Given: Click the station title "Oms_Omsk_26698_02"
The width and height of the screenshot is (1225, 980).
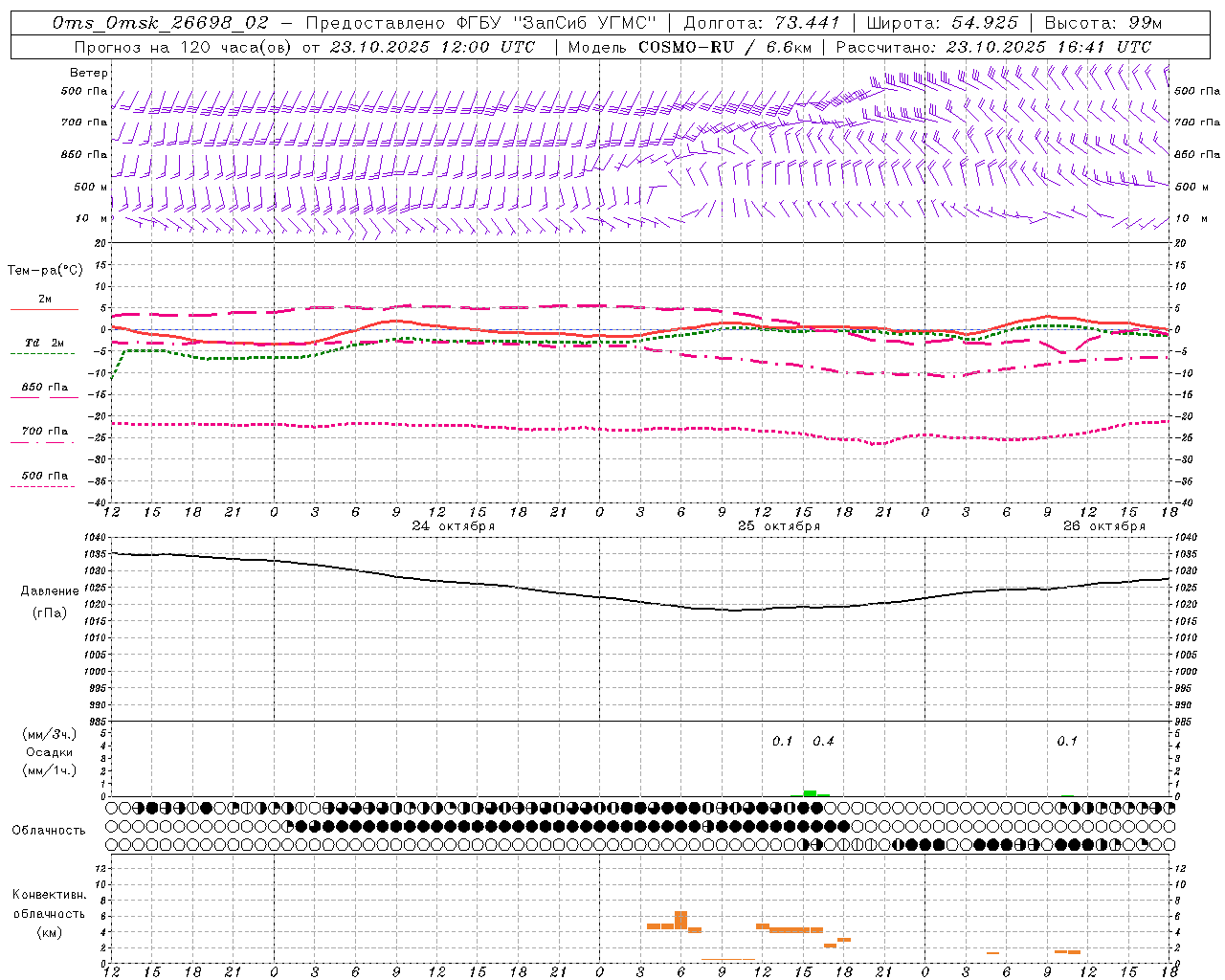Looking at the screenshot, I should [x=161, y=22].
